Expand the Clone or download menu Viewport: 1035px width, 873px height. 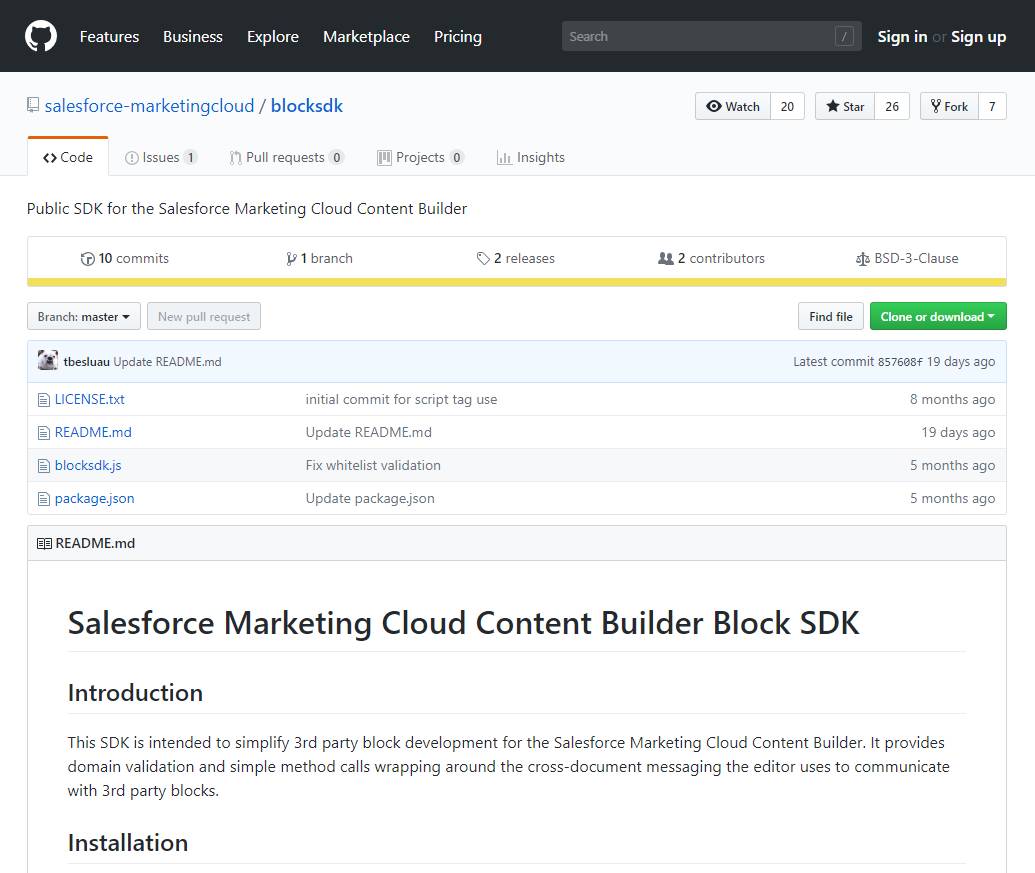pos(937,317)
